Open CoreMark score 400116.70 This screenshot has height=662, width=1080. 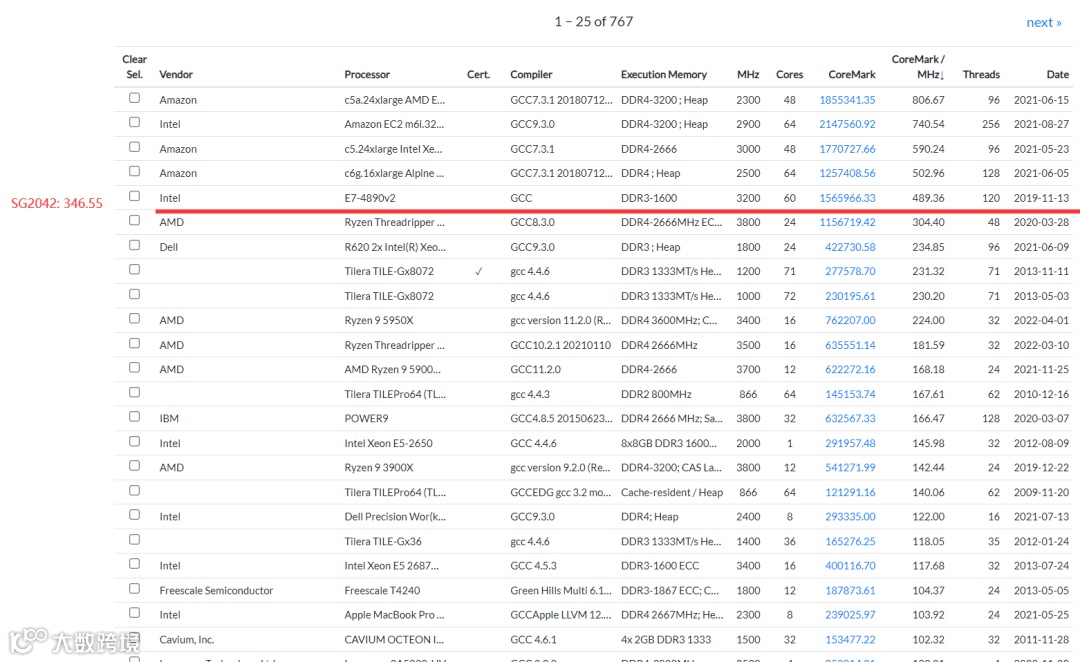point(850,566)
